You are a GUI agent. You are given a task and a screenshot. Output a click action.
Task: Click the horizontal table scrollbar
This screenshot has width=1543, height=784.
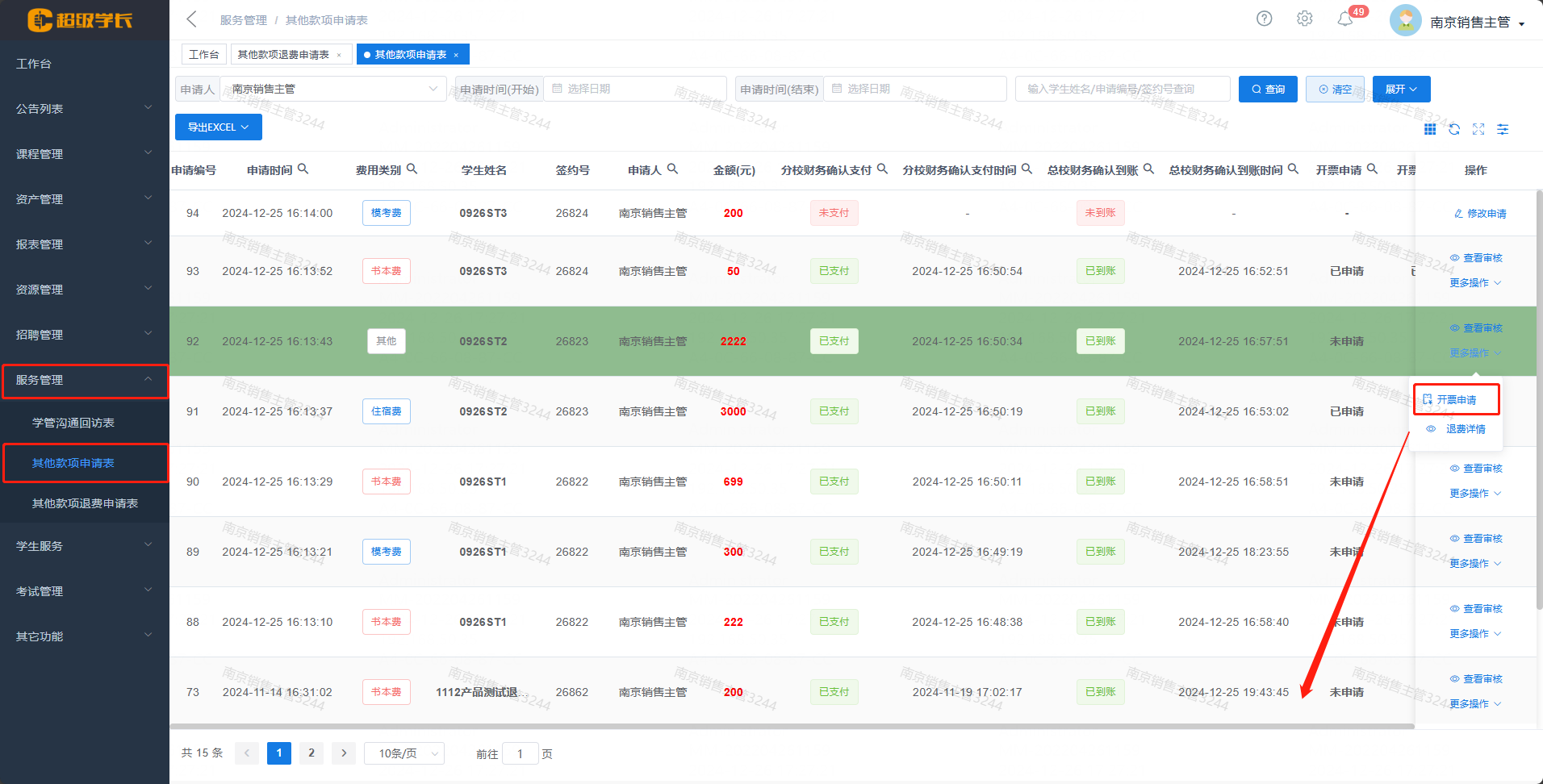click(x=791, y=727)
